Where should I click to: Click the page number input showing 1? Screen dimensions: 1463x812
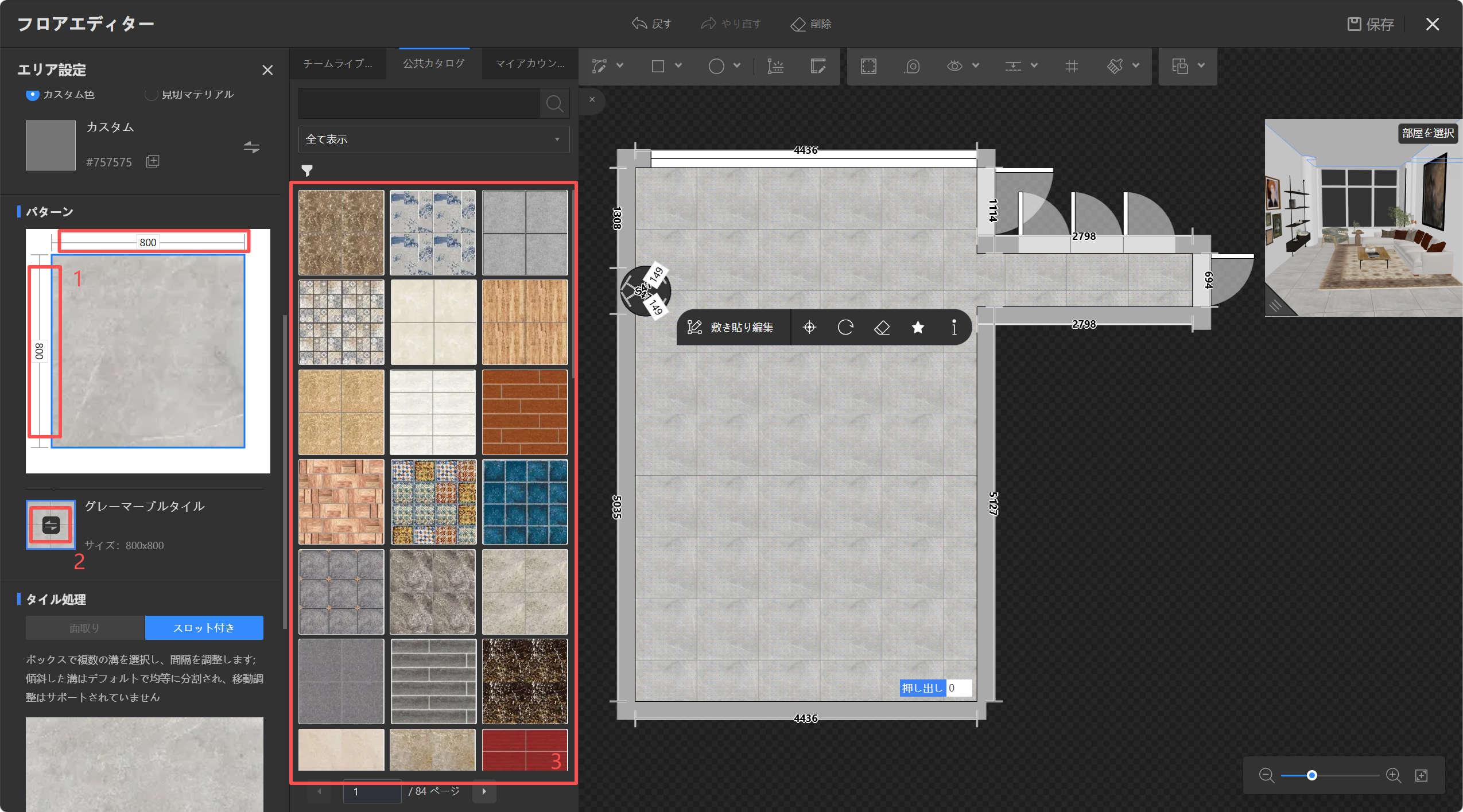pyautogui.click(x=372, y=791)
